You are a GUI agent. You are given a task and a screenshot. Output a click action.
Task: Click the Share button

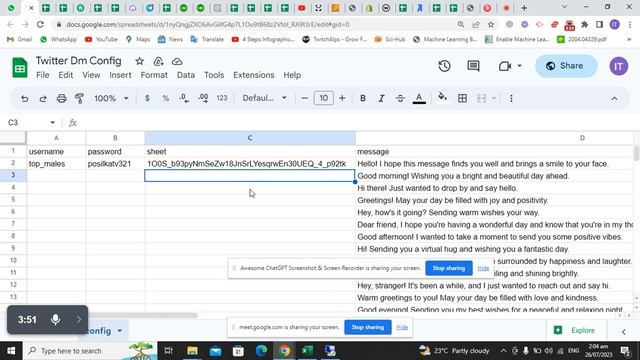click(566, 66)
